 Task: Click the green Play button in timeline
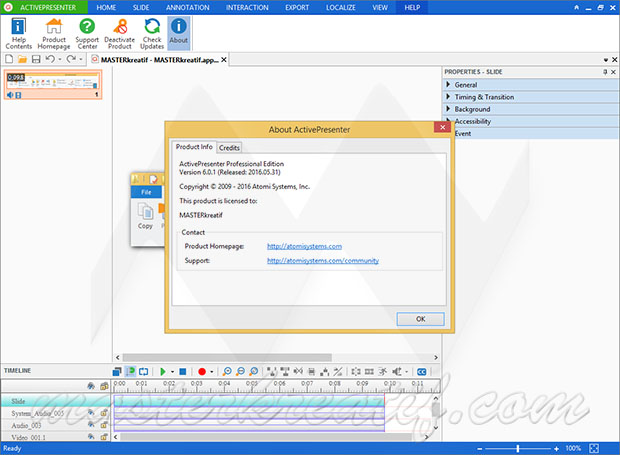coord(163,372)
